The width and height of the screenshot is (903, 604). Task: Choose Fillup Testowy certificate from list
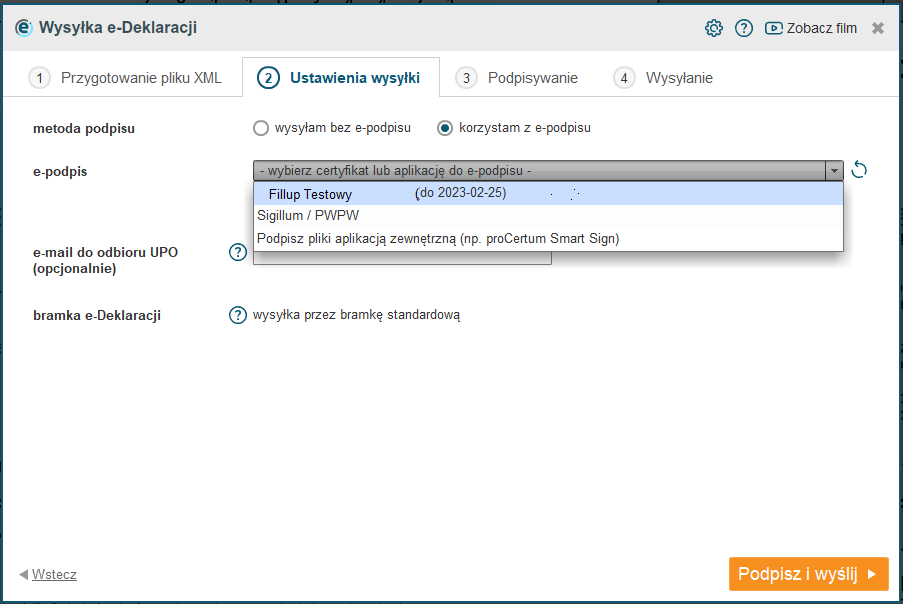548,193
